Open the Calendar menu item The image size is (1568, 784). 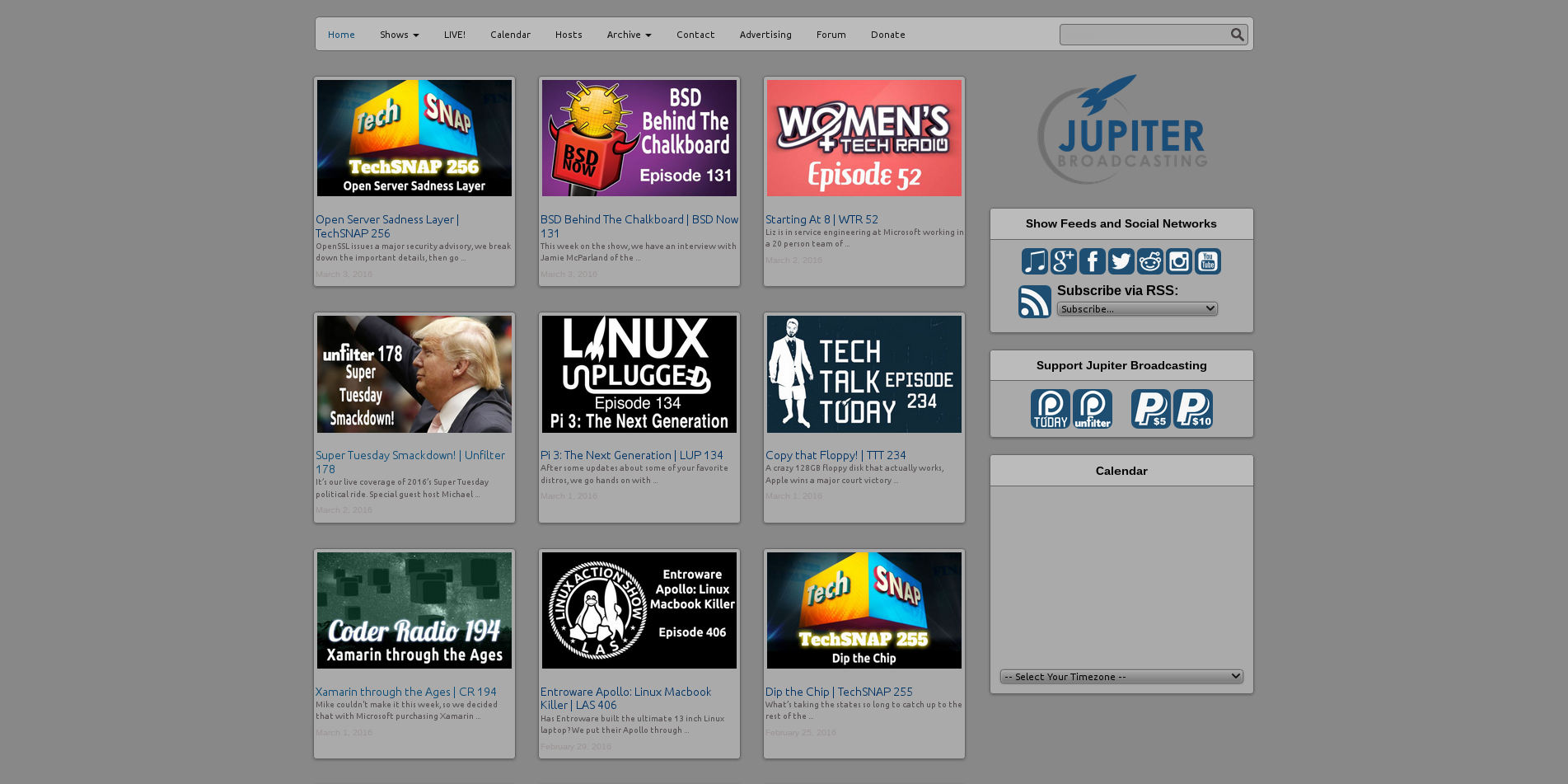pyautogui.click(x=510, y=35)
